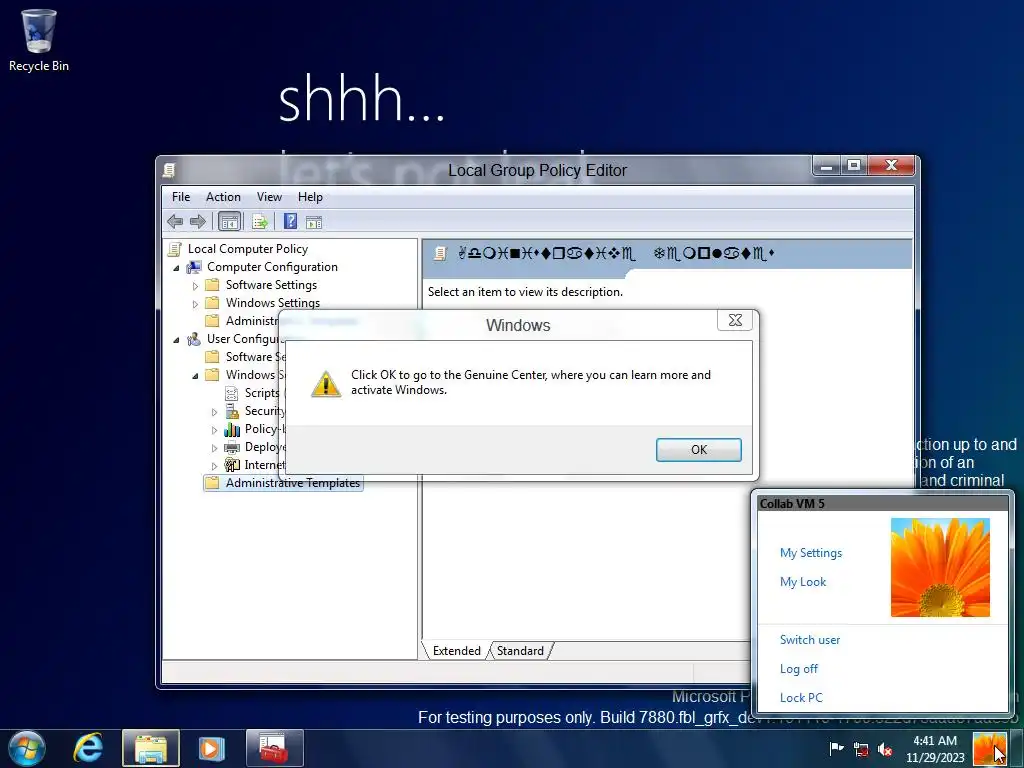Click the user tile in the taskbar corner
The width and height of the screenshot is (1024, 768).
(989, 749)
